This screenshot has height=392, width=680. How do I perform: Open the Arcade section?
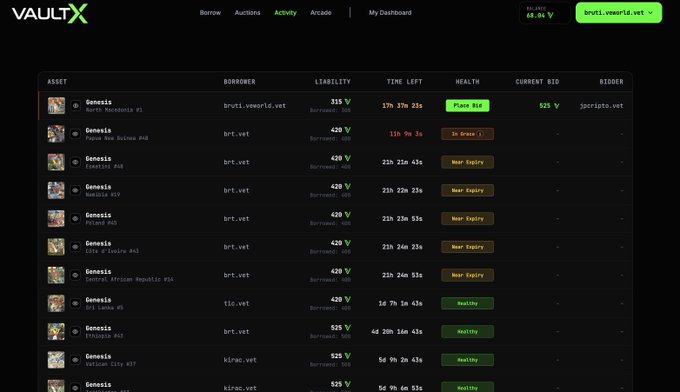click(321, 13)
